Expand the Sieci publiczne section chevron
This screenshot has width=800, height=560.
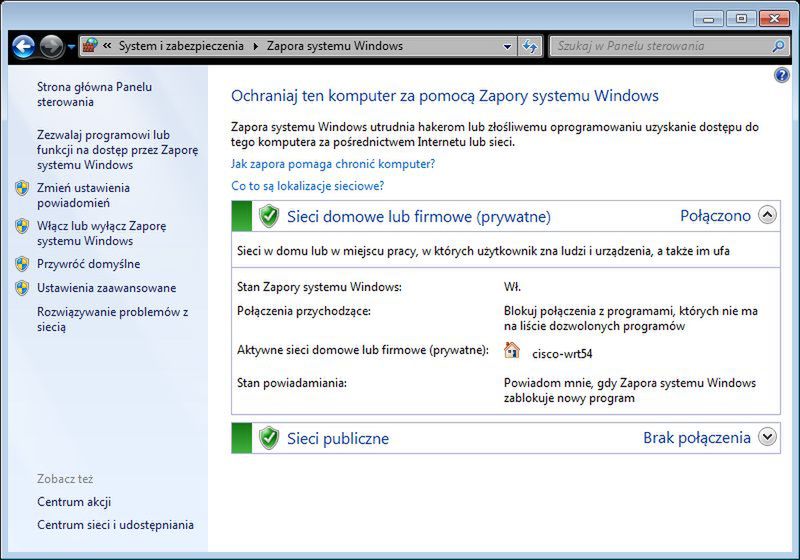click(x=767, y=437)
